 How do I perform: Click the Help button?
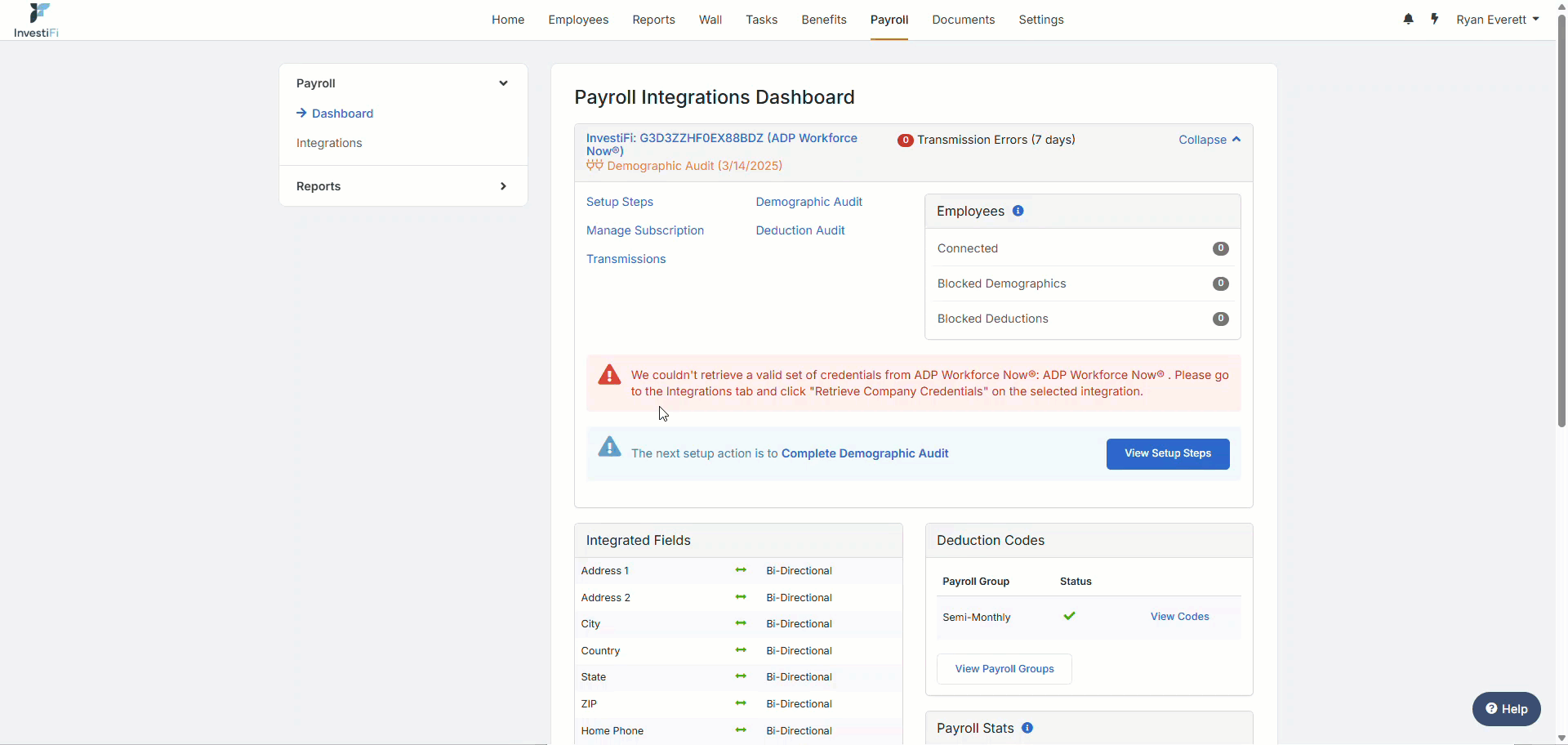point(1507,709)
